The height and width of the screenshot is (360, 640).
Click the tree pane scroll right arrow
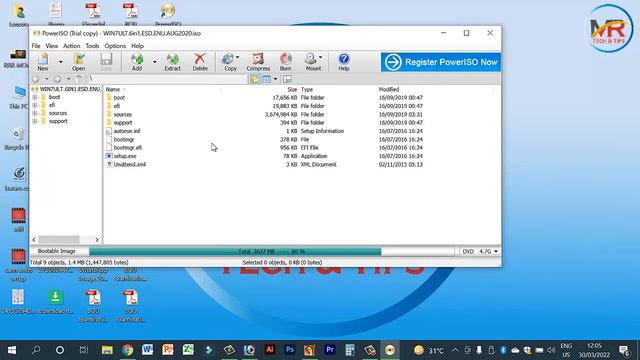pyautogui.click(x=97, y=240)
